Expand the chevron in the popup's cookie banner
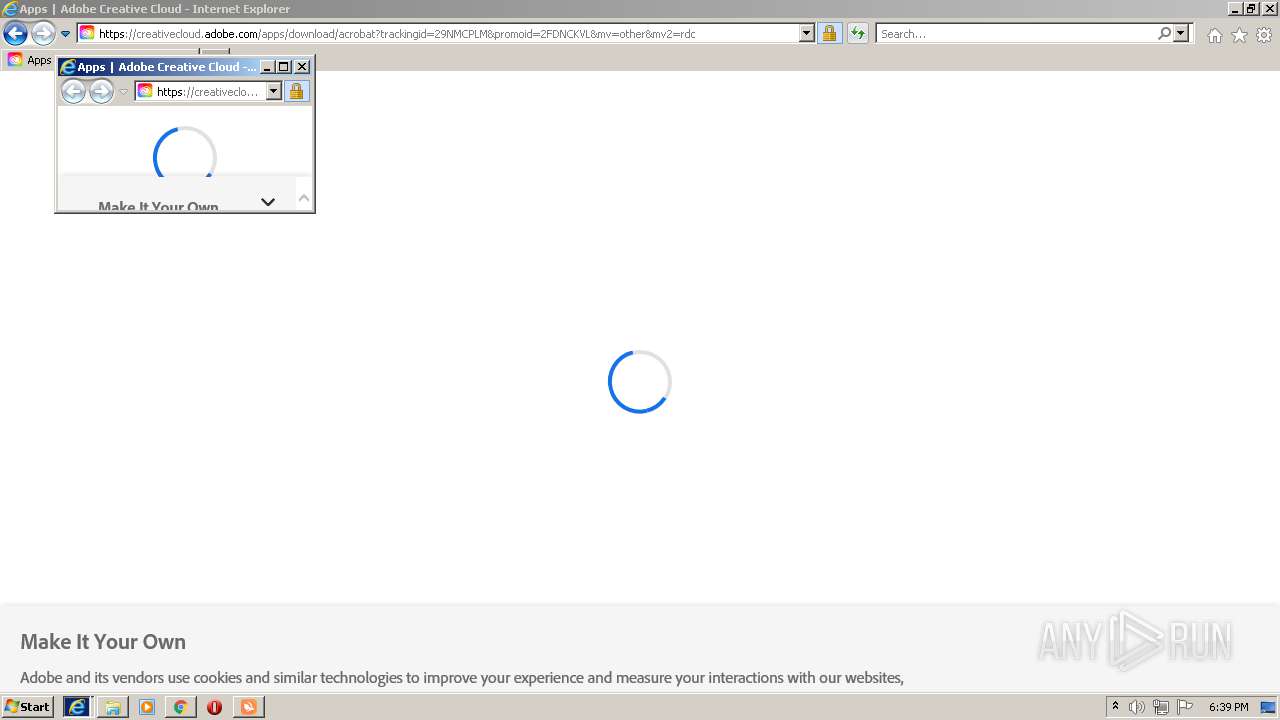 click(268, 202)
